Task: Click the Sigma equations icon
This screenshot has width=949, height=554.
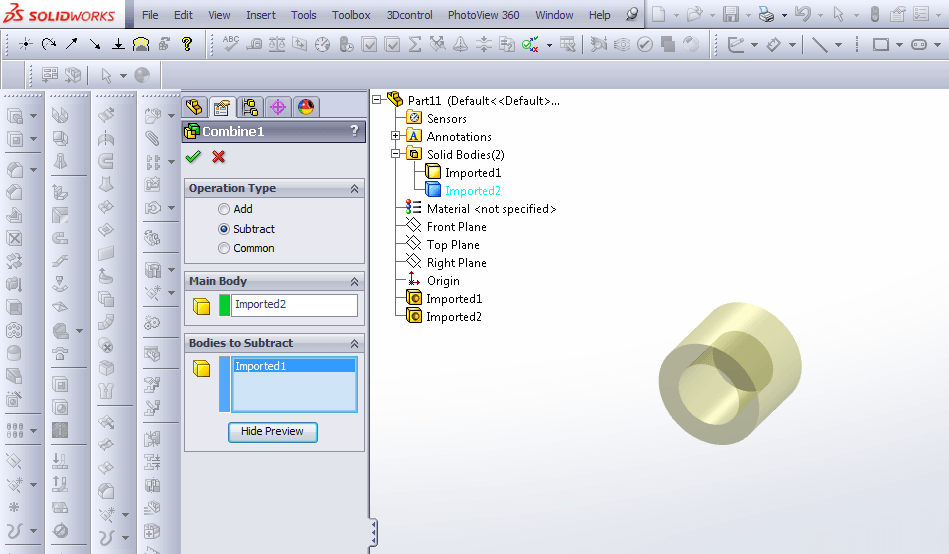Action: click(x=415, y=44)
